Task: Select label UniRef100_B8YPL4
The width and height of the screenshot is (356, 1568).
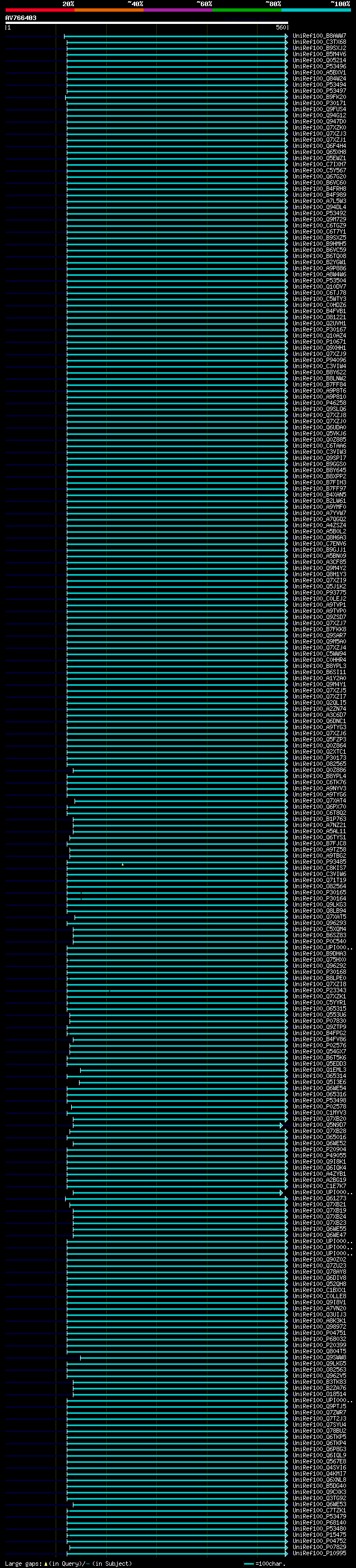Action: [x=319, y=776]
